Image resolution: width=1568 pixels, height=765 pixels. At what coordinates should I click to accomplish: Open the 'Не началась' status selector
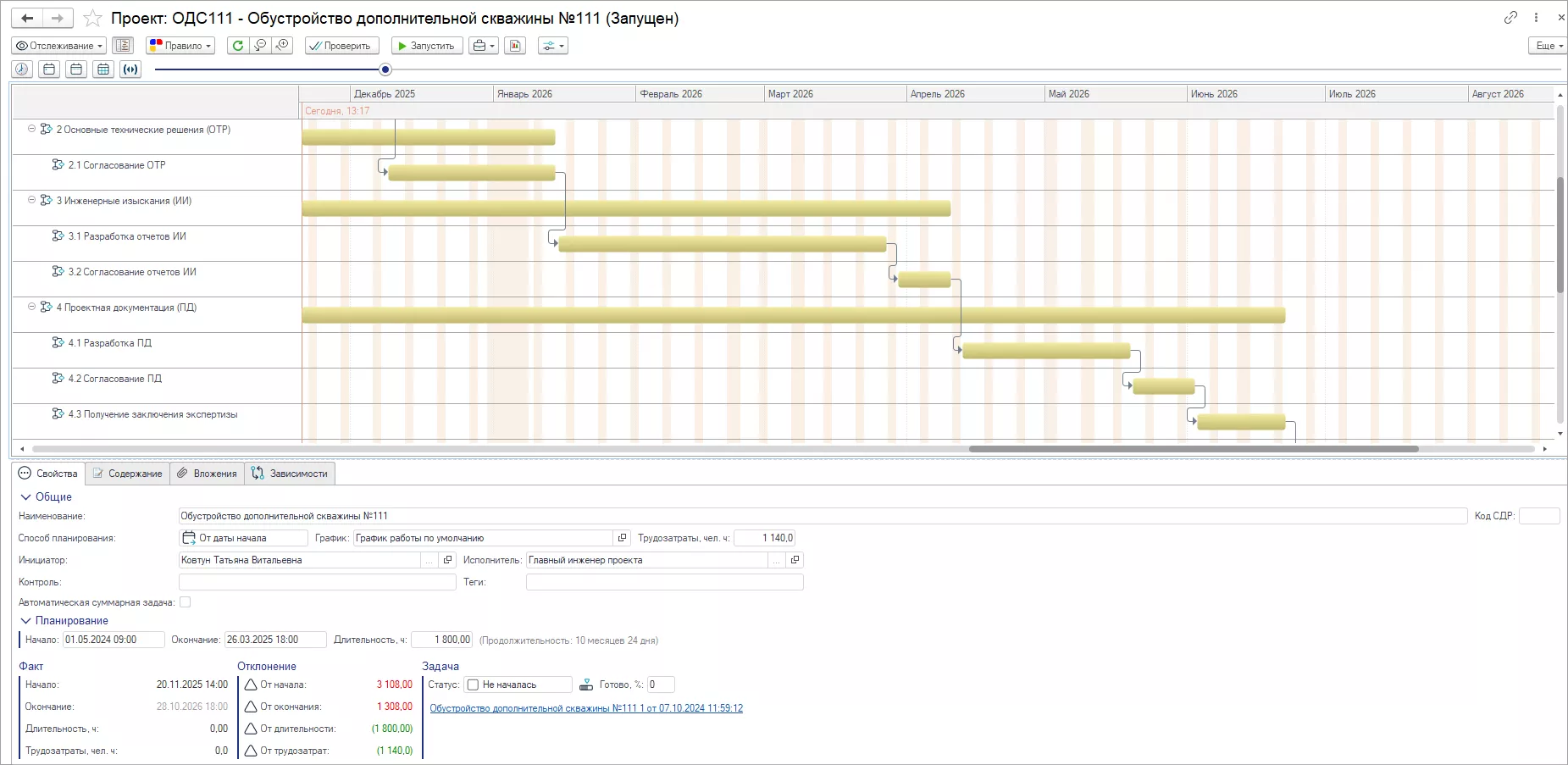[x=518, y=685]
